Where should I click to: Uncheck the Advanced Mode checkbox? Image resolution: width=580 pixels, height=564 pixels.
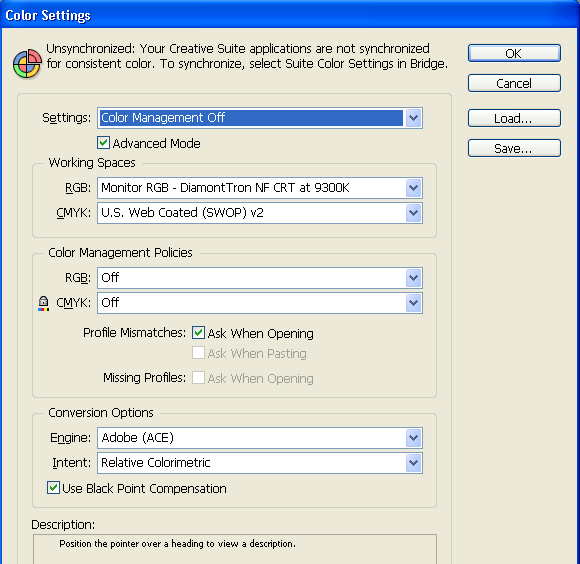point(104,143)
